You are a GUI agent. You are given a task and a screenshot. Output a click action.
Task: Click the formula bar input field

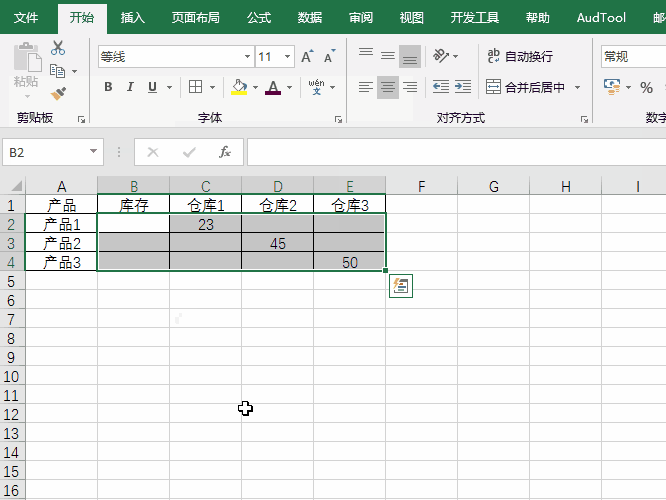(456, 152)
